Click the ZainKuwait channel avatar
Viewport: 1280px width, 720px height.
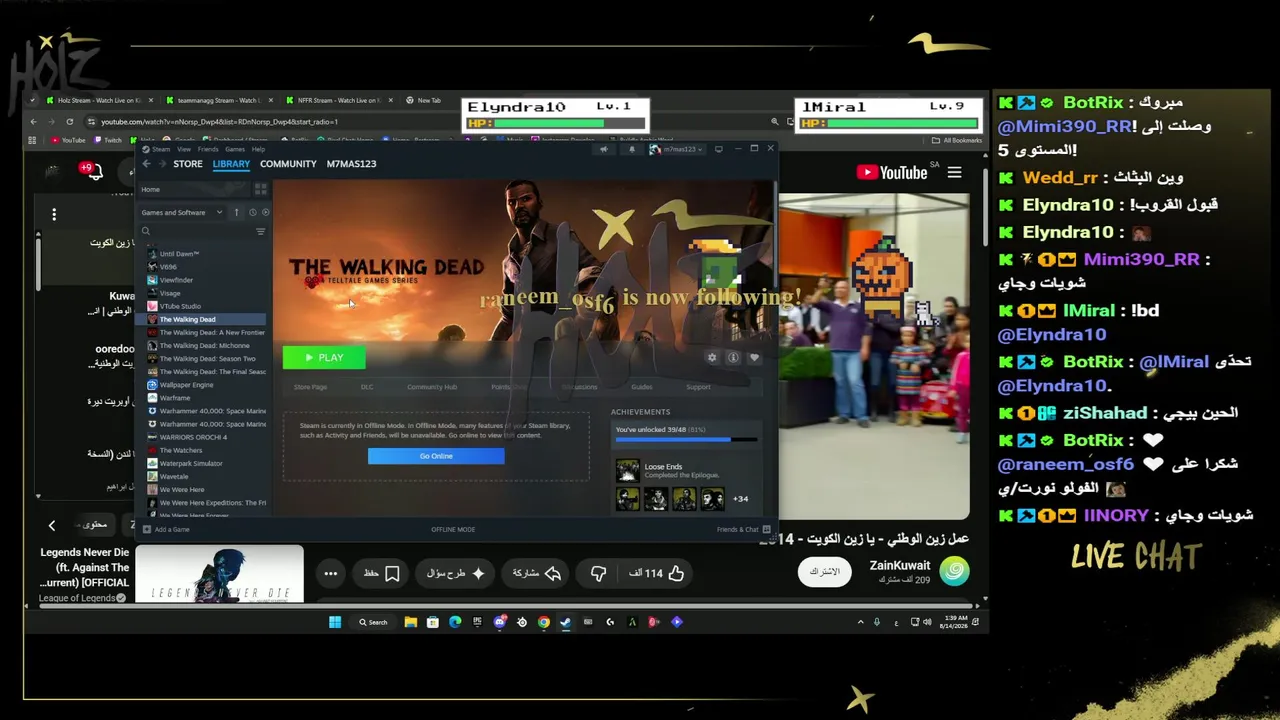(x=955, y=572)
